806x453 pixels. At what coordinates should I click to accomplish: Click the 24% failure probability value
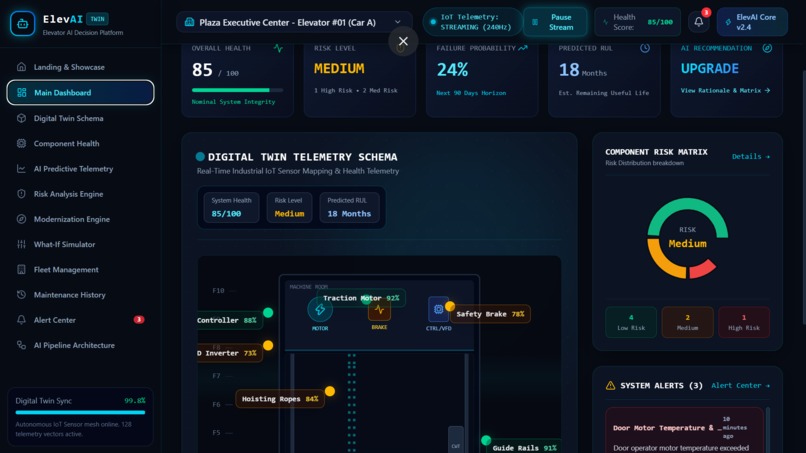click(x=452, y=69)
